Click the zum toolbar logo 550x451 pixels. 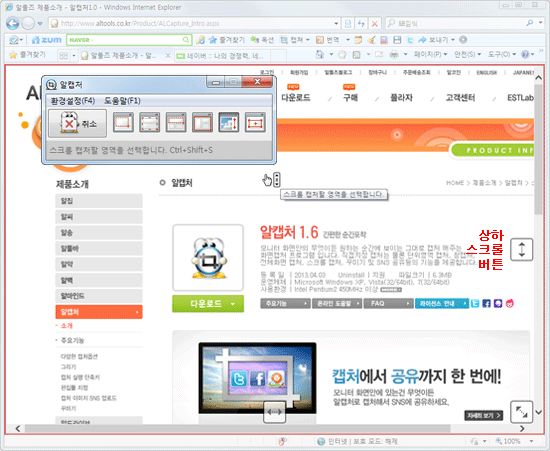pyautogui.click(x=47, y=40)
